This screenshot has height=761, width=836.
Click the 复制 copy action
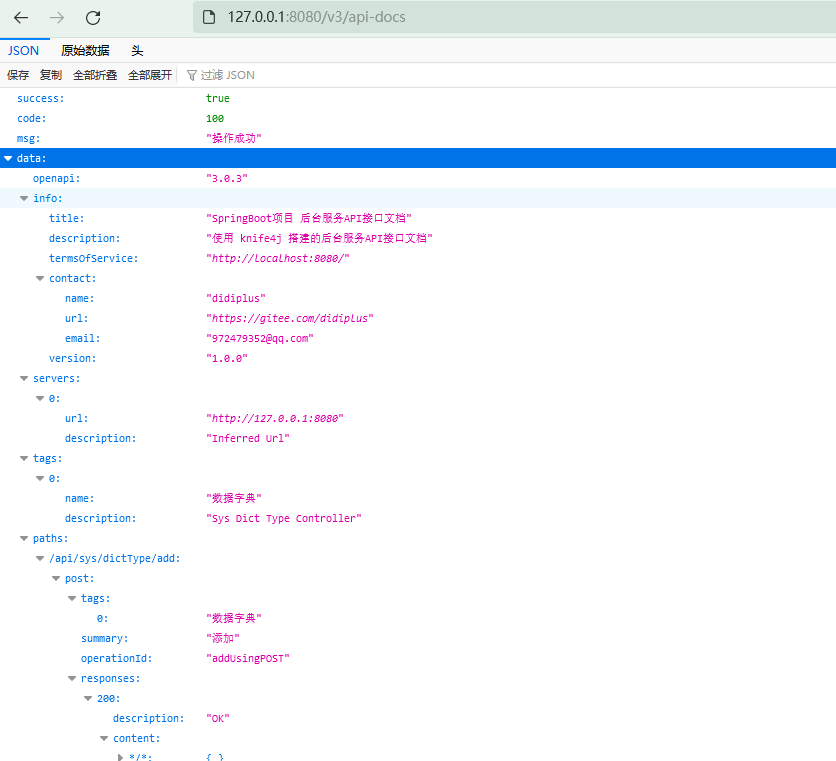tap(51, 74)
